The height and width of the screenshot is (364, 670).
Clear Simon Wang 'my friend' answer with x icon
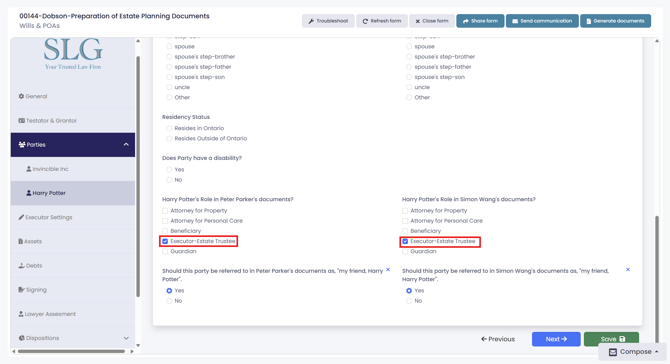[x=628, y=270]
